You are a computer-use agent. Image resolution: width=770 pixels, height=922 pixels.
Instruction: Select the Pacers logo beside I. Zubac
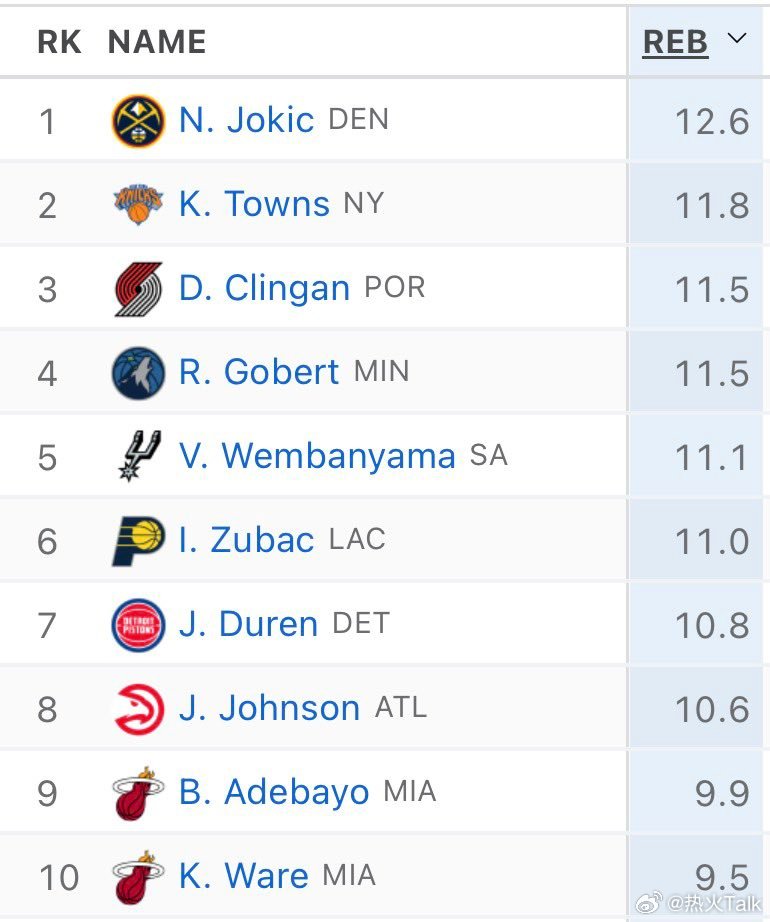coord(137,539)
